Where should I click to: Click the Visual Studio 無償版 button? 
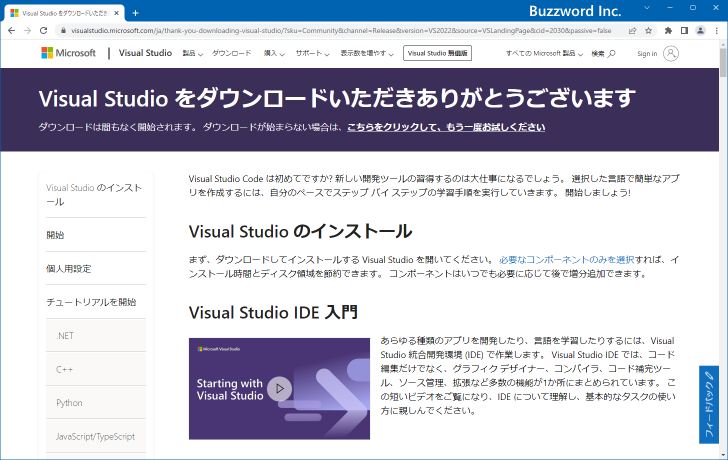point(437,53)
